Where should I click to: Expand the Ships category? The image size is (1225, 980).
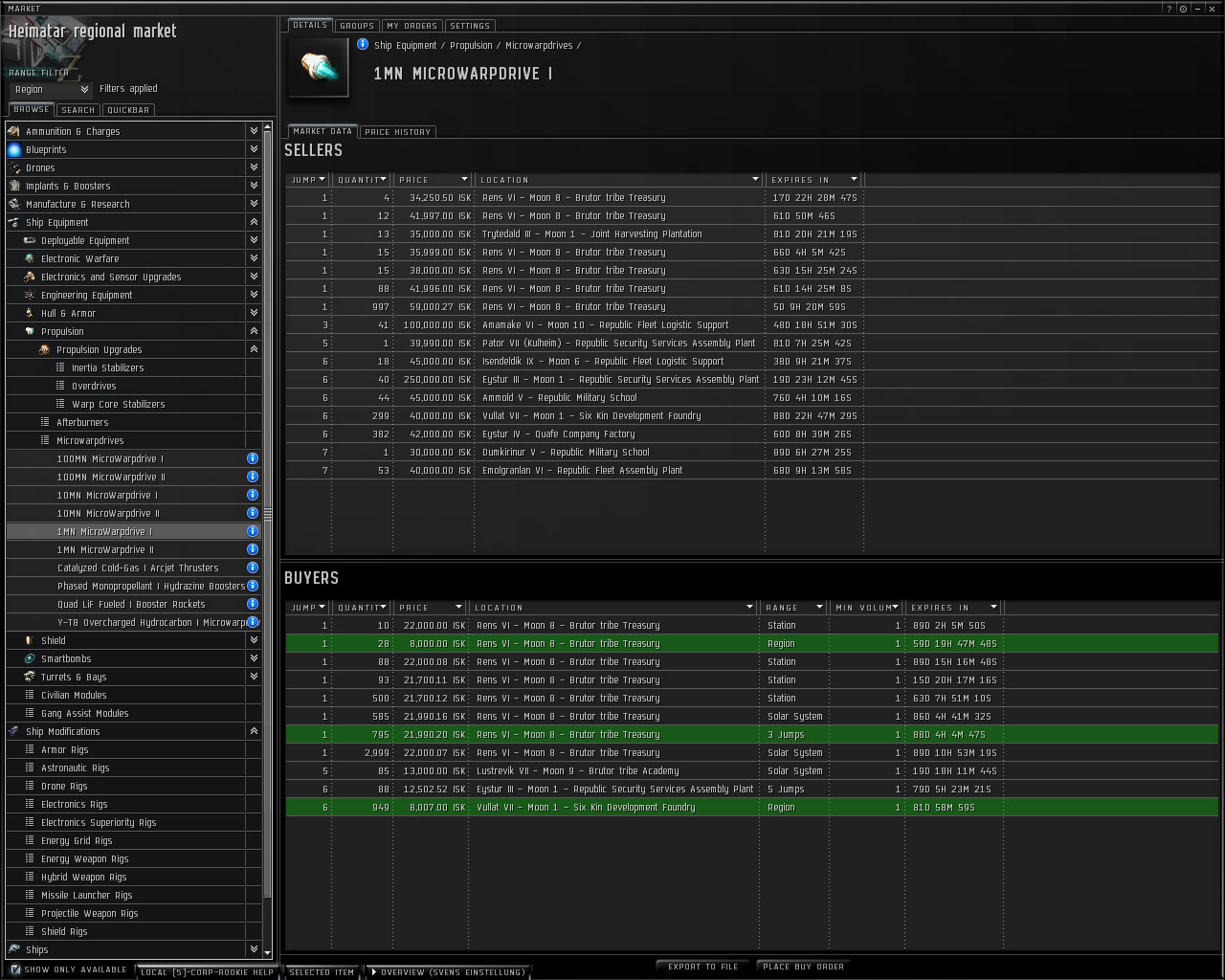[254, 949]
